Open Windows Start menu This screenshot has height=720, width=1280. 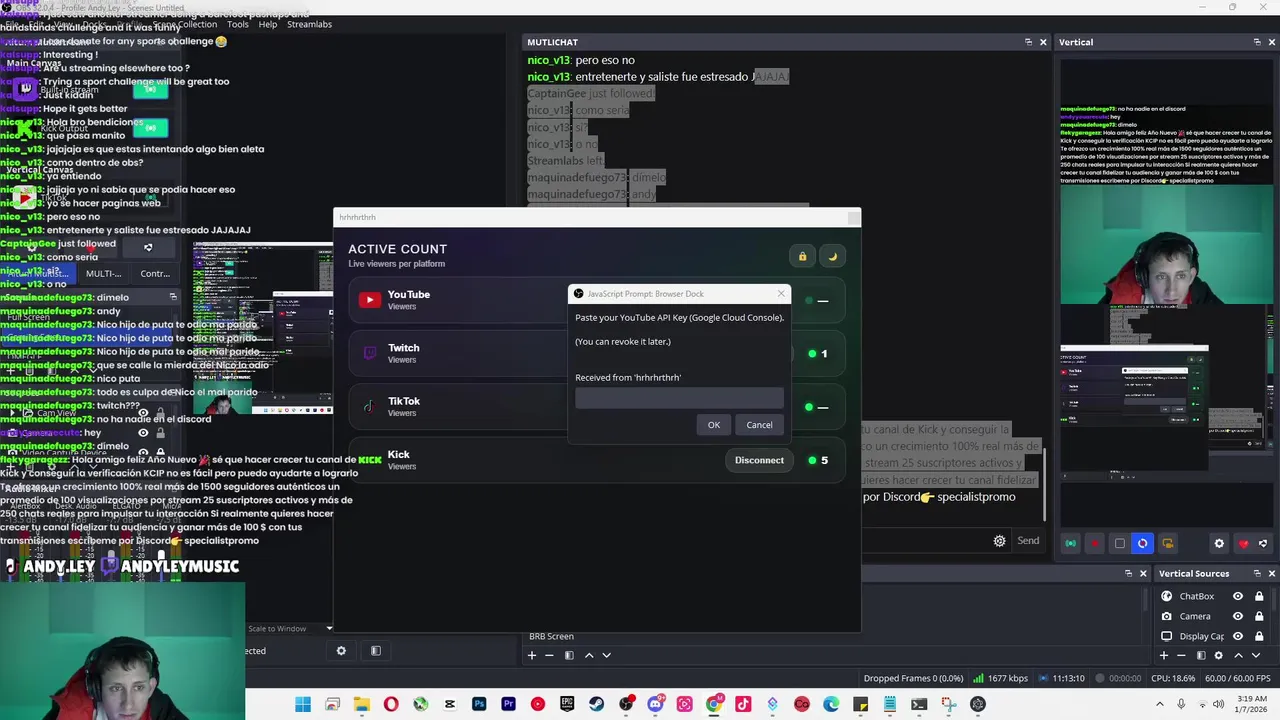[x=302, y=704]
